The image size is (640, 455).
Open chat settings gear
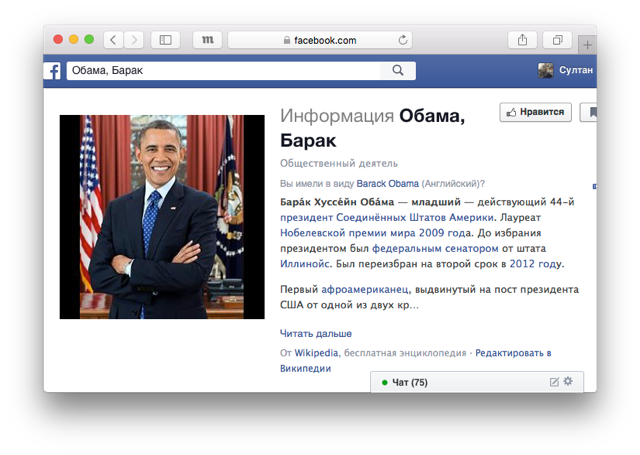(x=568, y=382)
